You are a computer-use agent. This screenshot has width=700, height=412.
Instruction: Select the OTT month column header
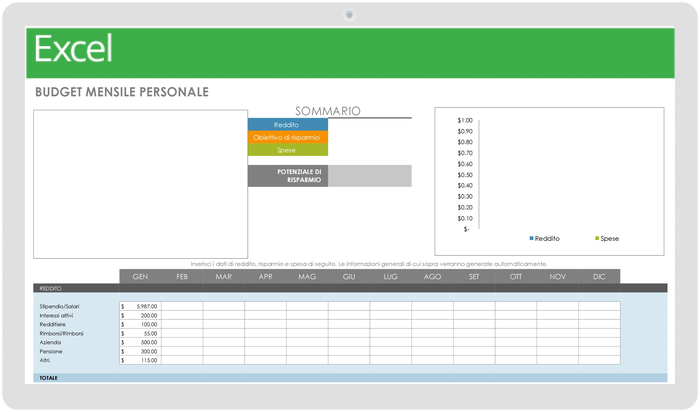(x=516, y=276)
